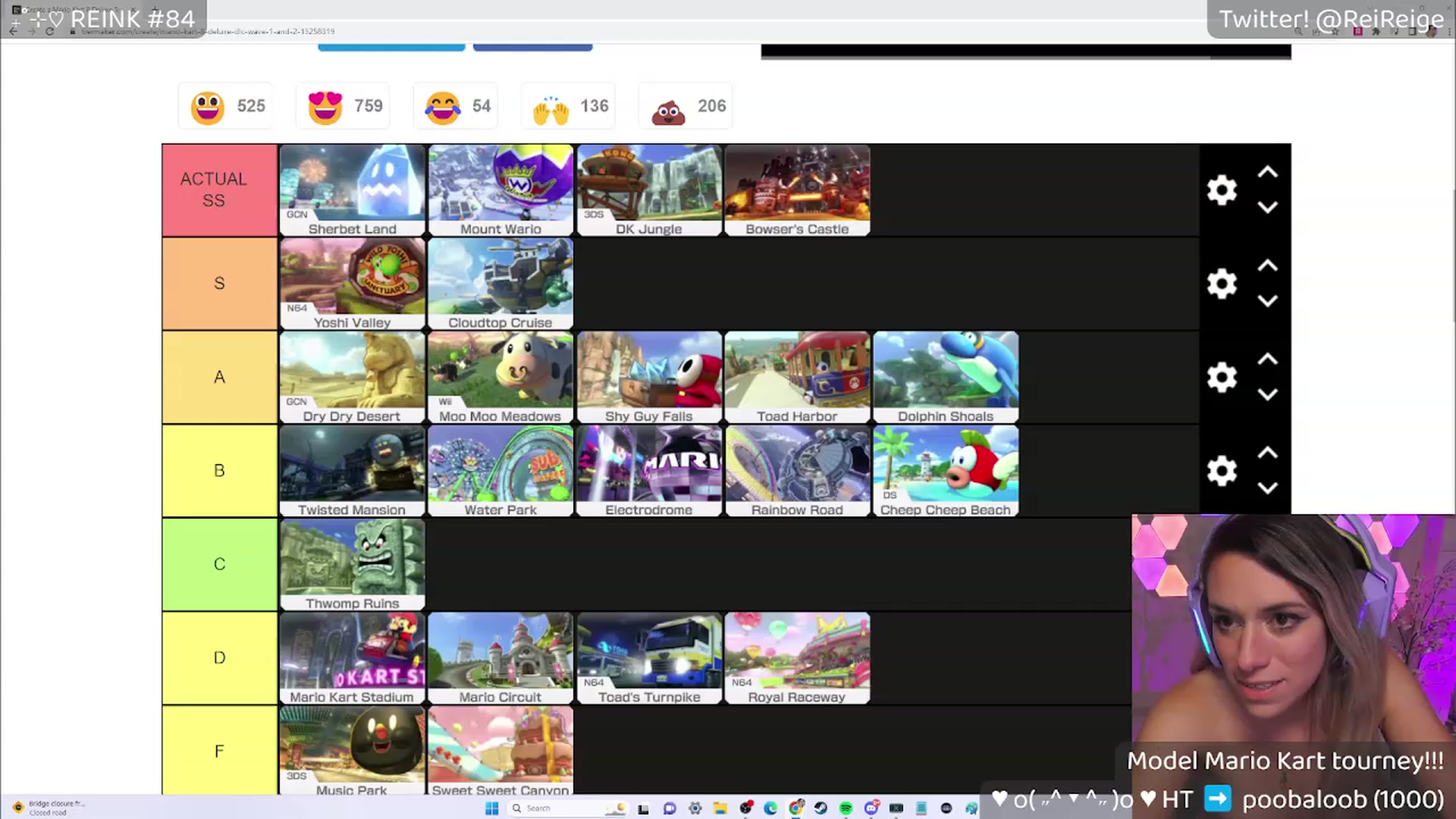This screenshot has height=819, width=1456.
Task: Click the green C tier label
Action: point(219,564)
